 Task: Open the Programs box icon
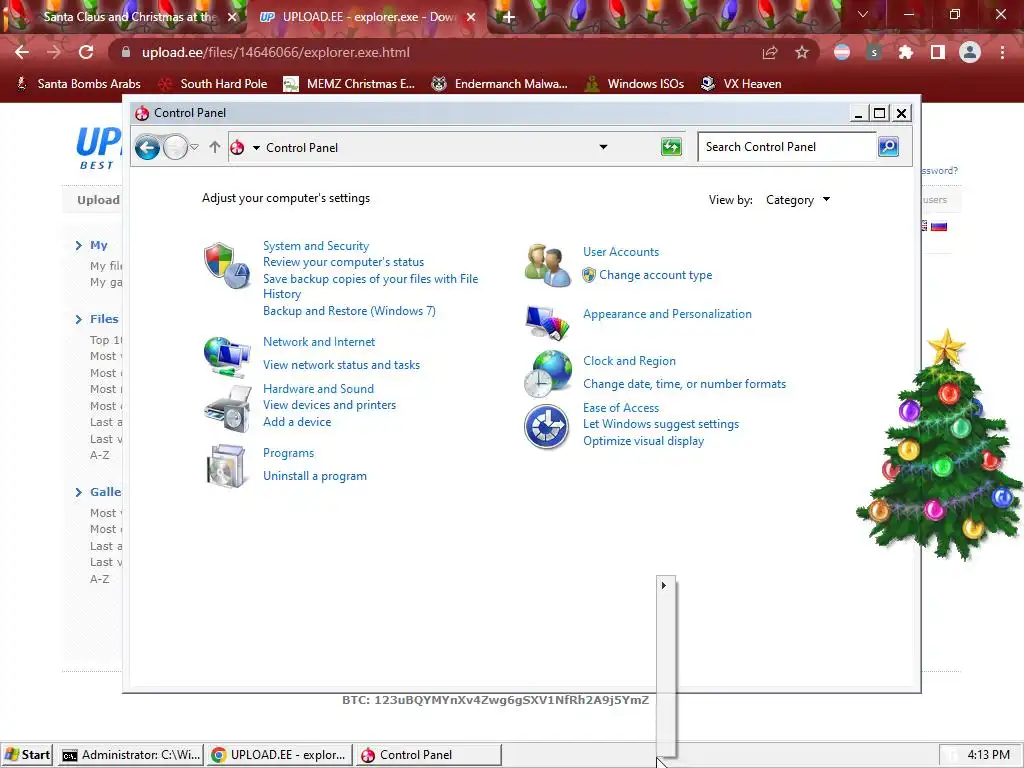click(x=225, y=466)
